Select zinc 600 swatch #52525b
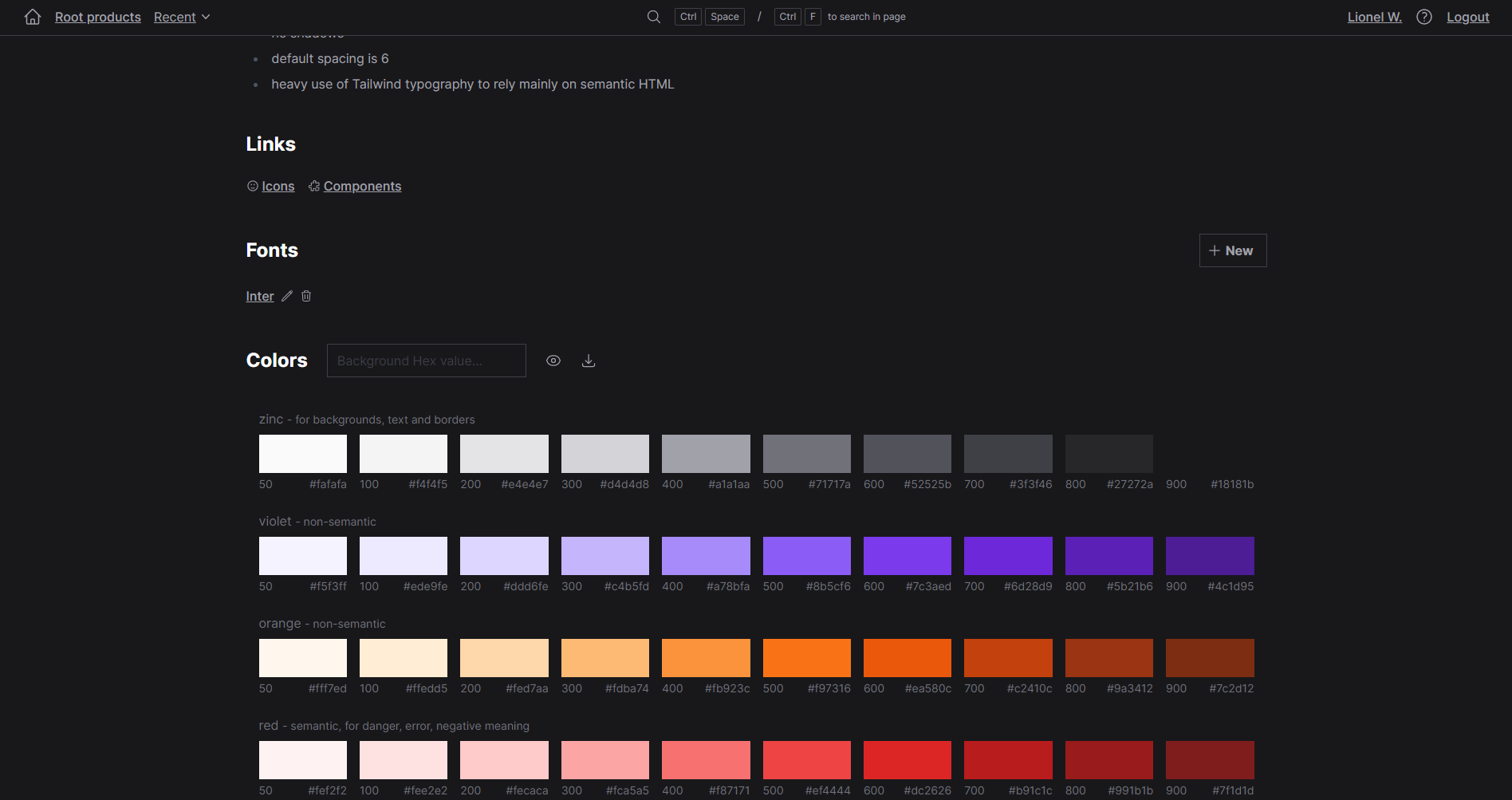Image resolution: width=1512 pixels, height=800 pixels. 908,454
